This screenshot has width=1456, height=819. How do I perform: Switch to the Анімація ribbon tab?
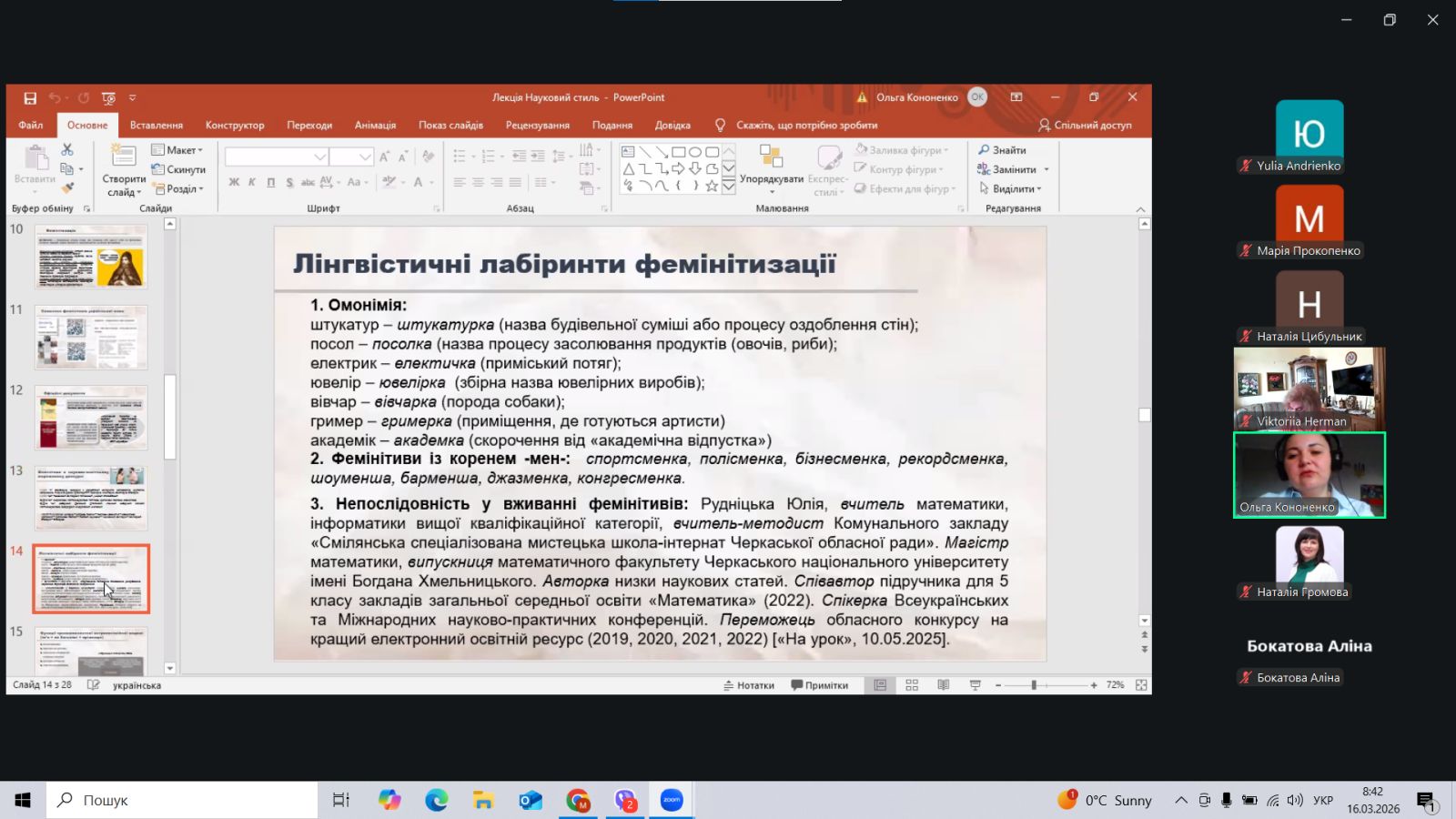point(375,126)
